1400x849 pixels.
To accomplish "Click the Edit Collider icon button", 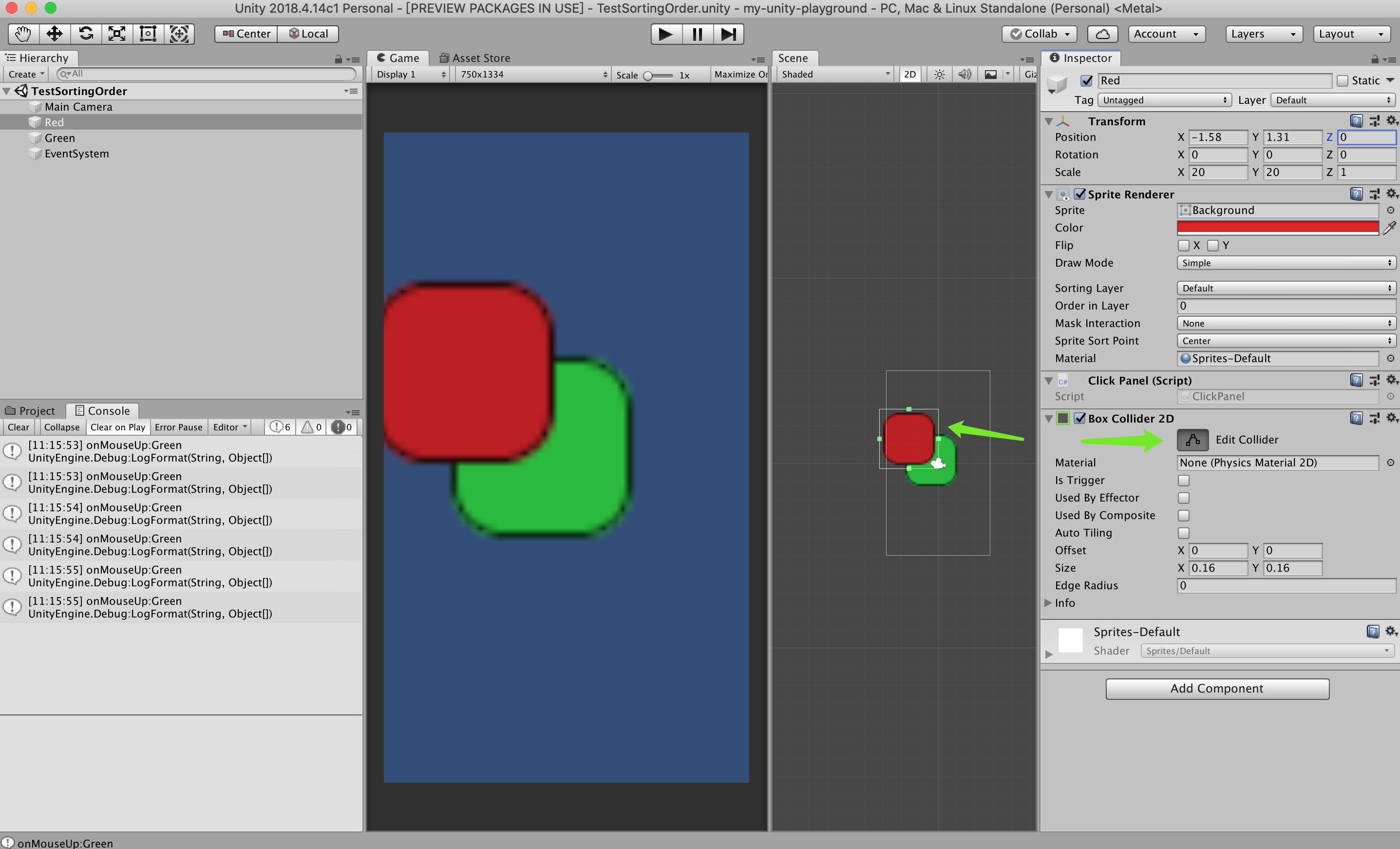I will pos(1192,440).
